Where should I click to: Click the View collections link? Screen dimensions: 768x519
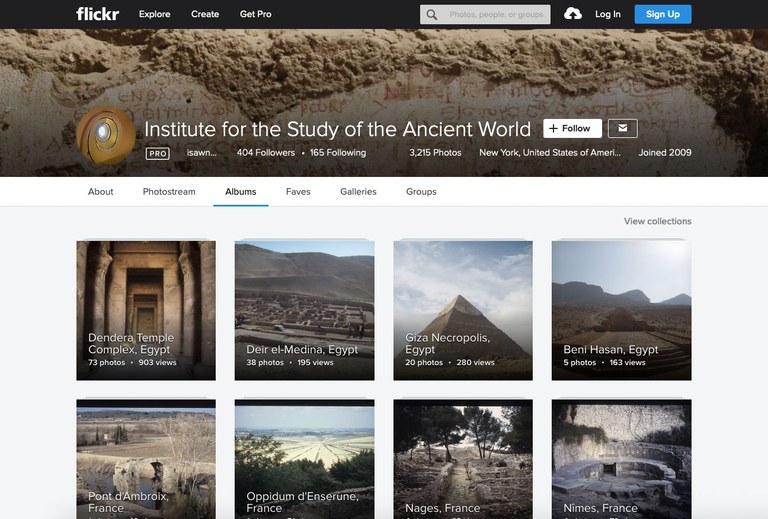click(657, 221)
